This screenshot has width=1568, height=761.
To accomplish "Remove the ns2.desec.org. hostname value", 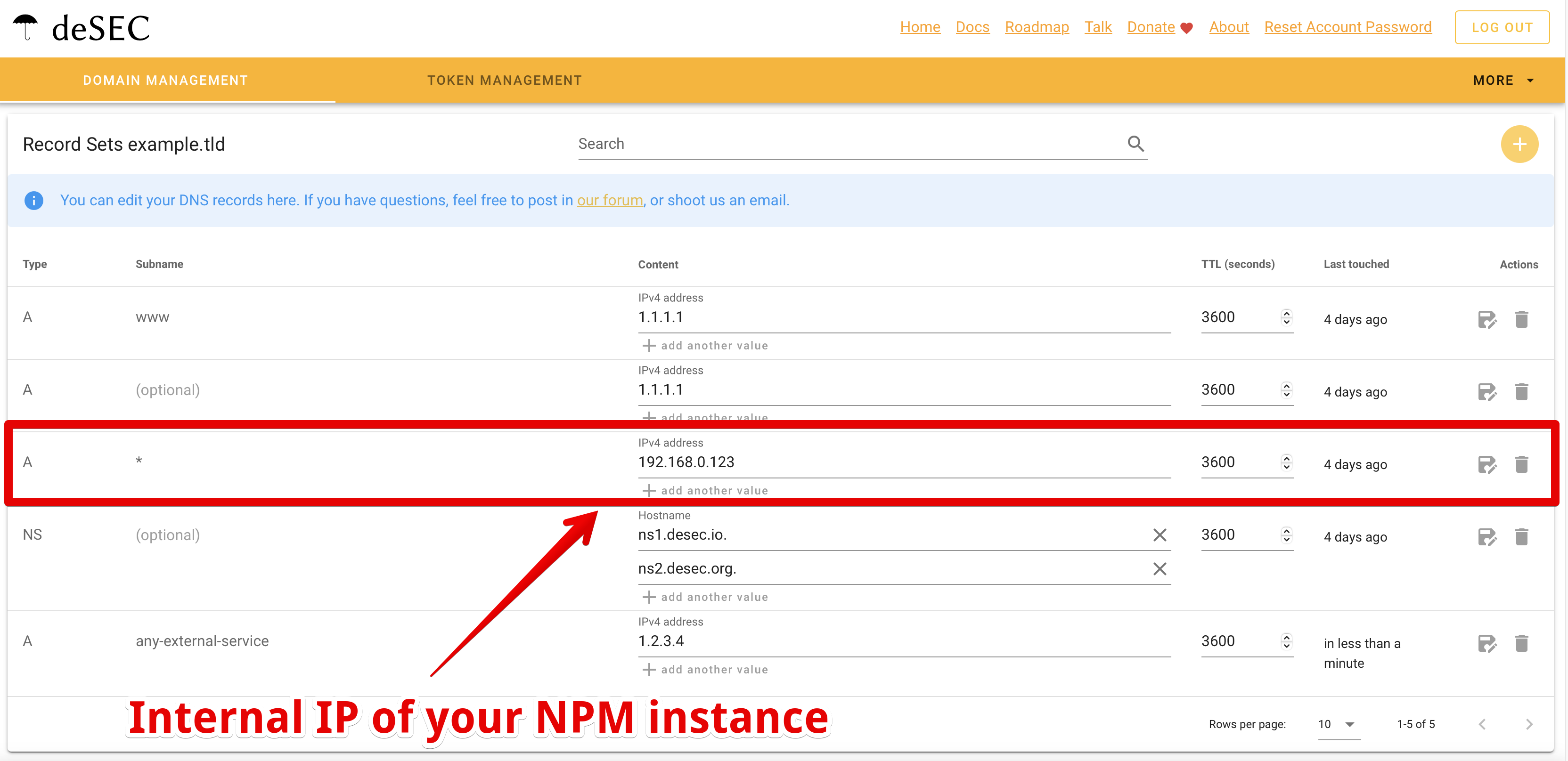I will pos(1159,569).
